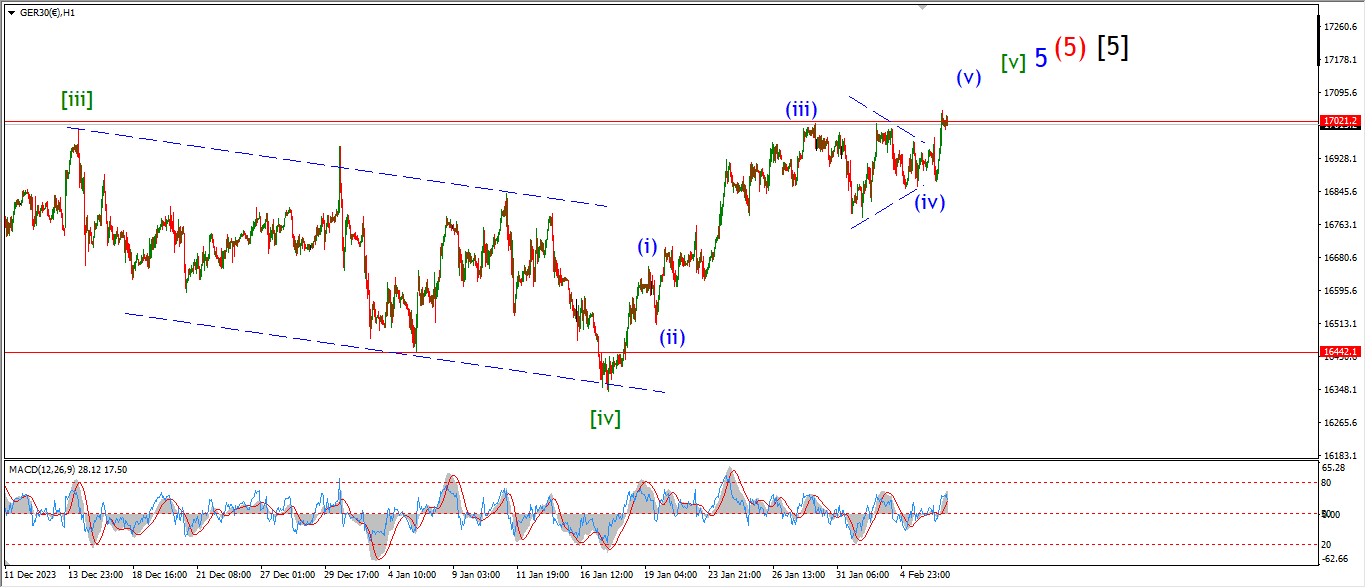1366x588 pixels.
Task: Select the black [5] wave label
Action: pyautogui.click(x=1112, y=47)
